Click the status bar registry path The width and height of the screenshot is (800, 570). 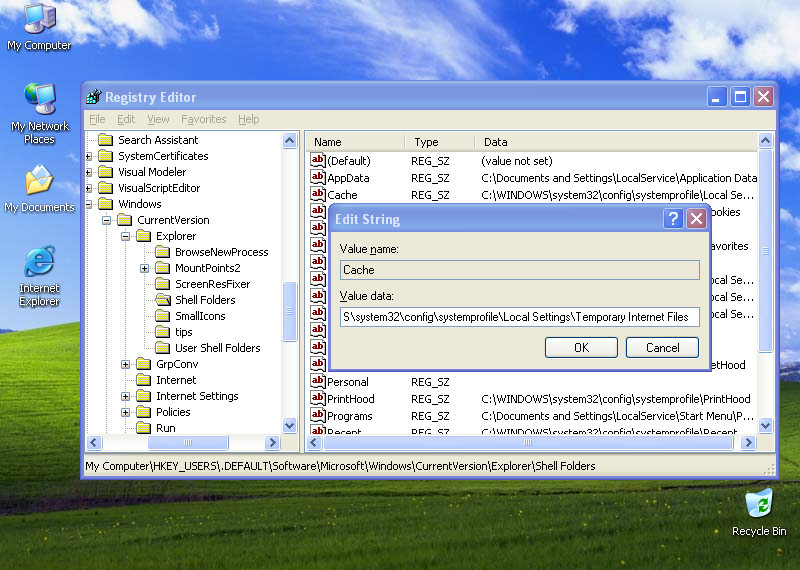point(340,466)
